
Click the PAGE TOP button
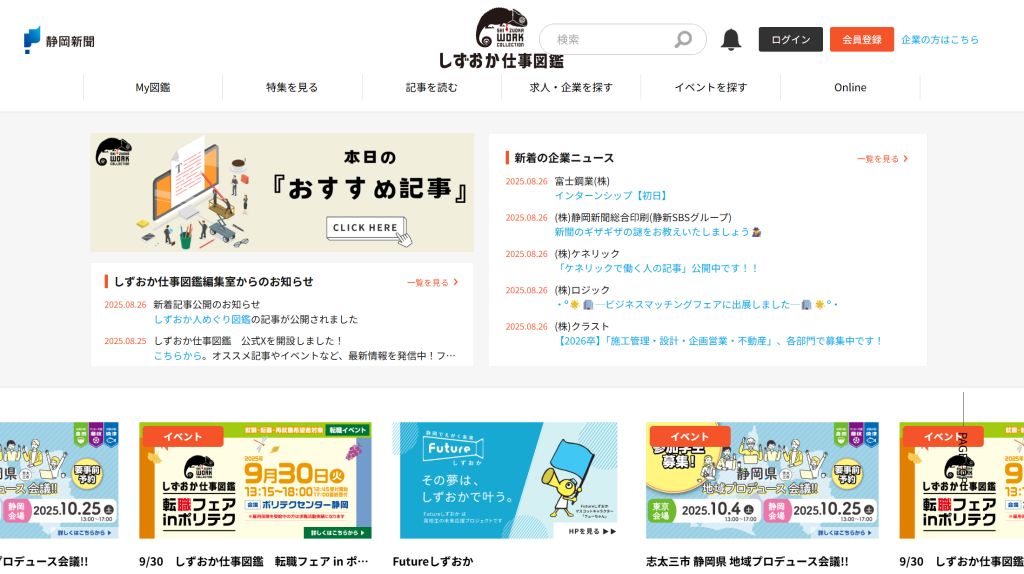[963, 438]
